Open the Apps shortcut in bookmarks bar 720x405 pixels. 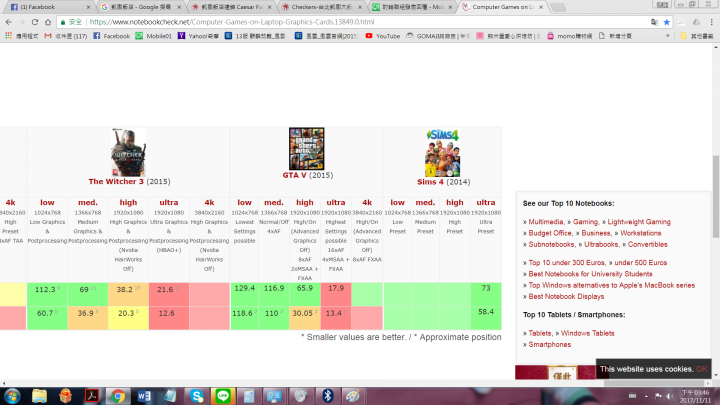22,36
